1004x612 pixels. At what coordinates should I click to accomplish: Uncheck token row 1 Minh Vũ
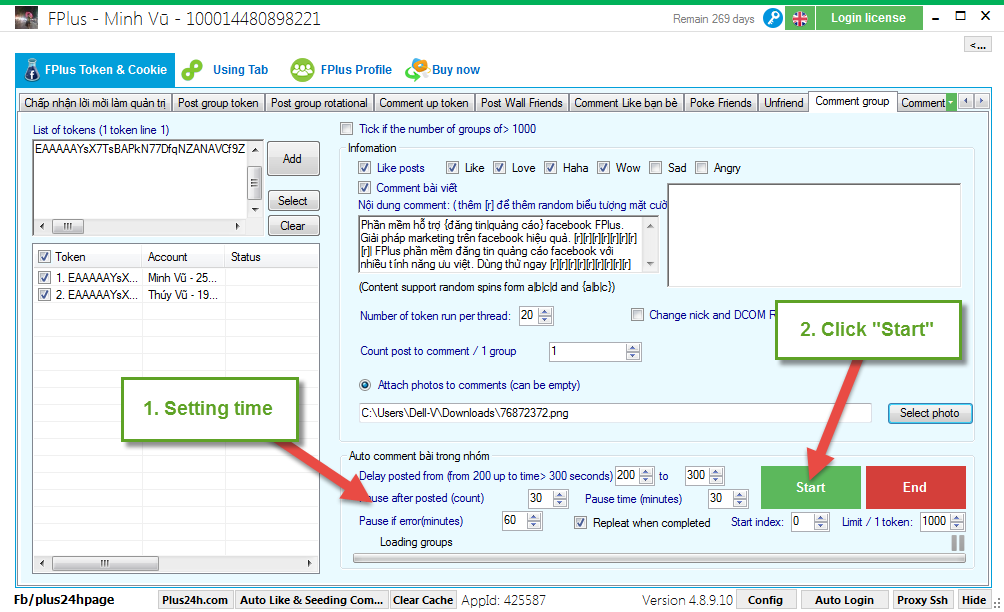44,278
